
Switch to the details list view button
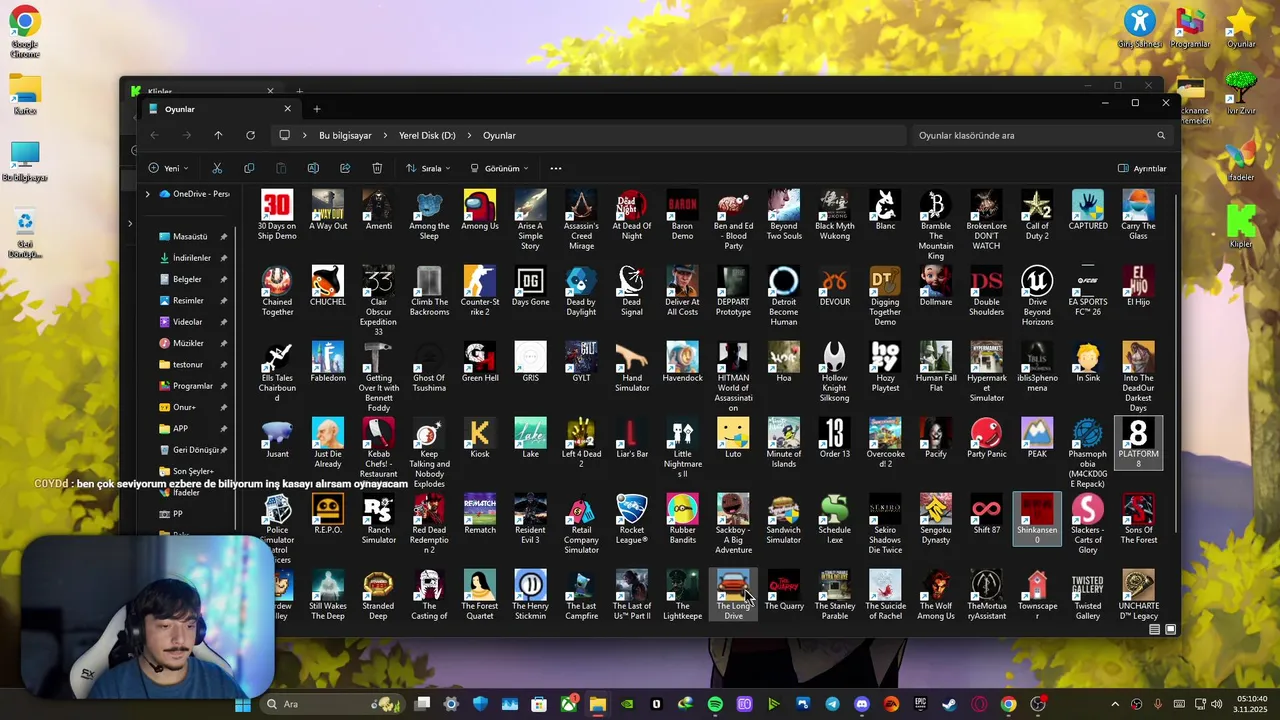(x=1154, y=630)
